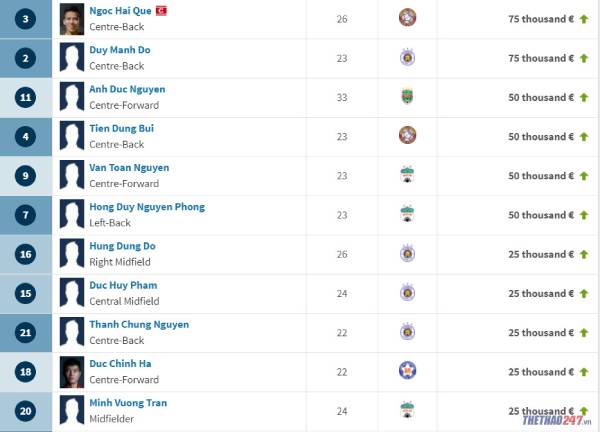Click the green up arrow beside Tien Dung Bui's value
The width and height of the screenshot is (600, 432).
point(584,137)
